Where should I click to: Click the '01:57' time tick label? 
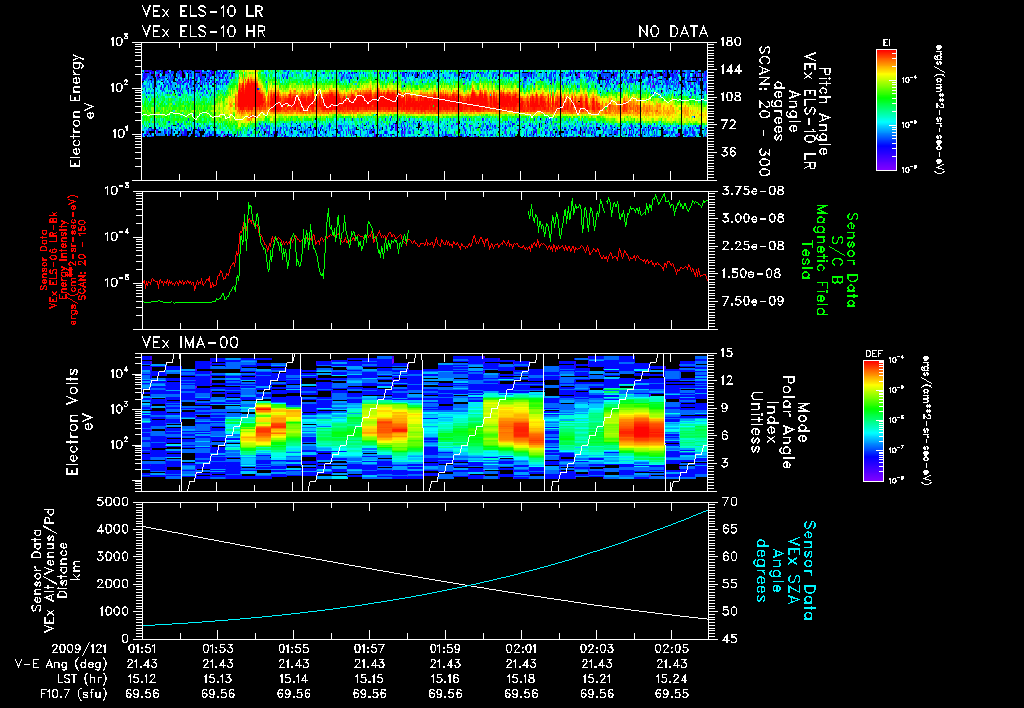point(370,649)
